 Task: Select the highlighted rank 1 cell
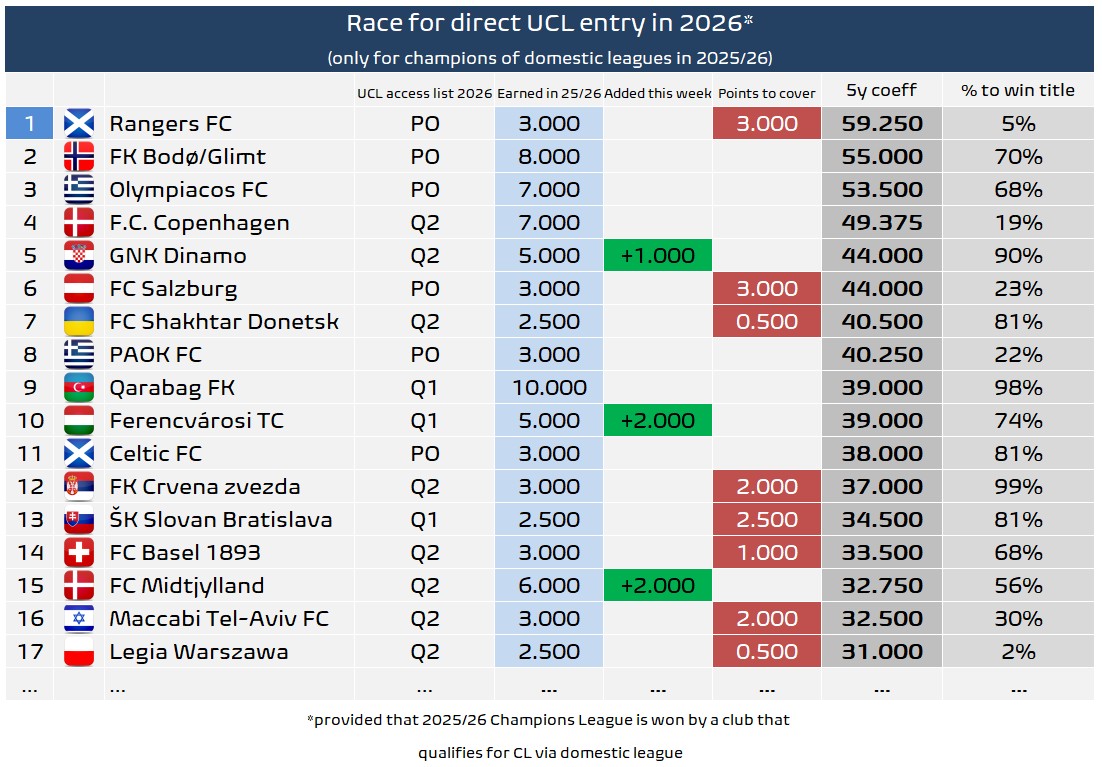[x=30, y=124]
